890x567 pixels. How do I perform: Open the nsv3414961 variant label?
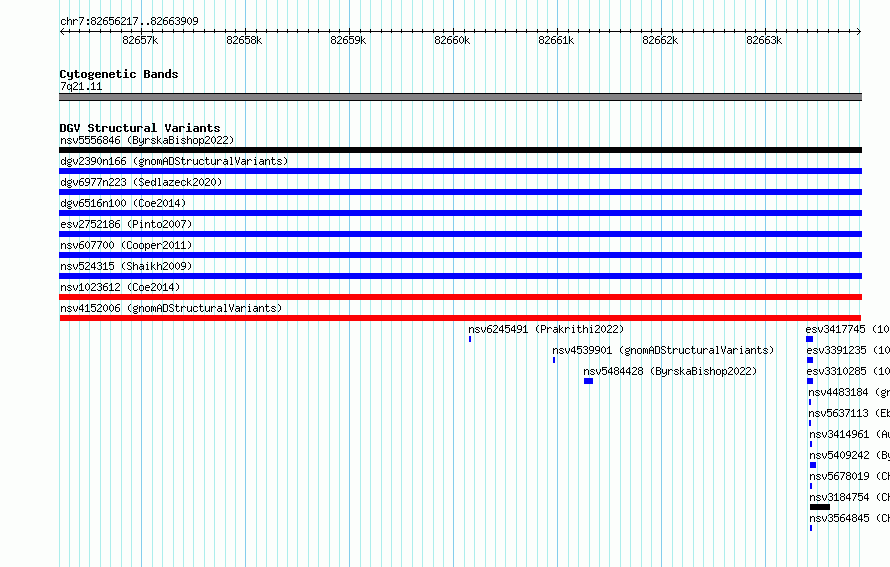point(850,434)
